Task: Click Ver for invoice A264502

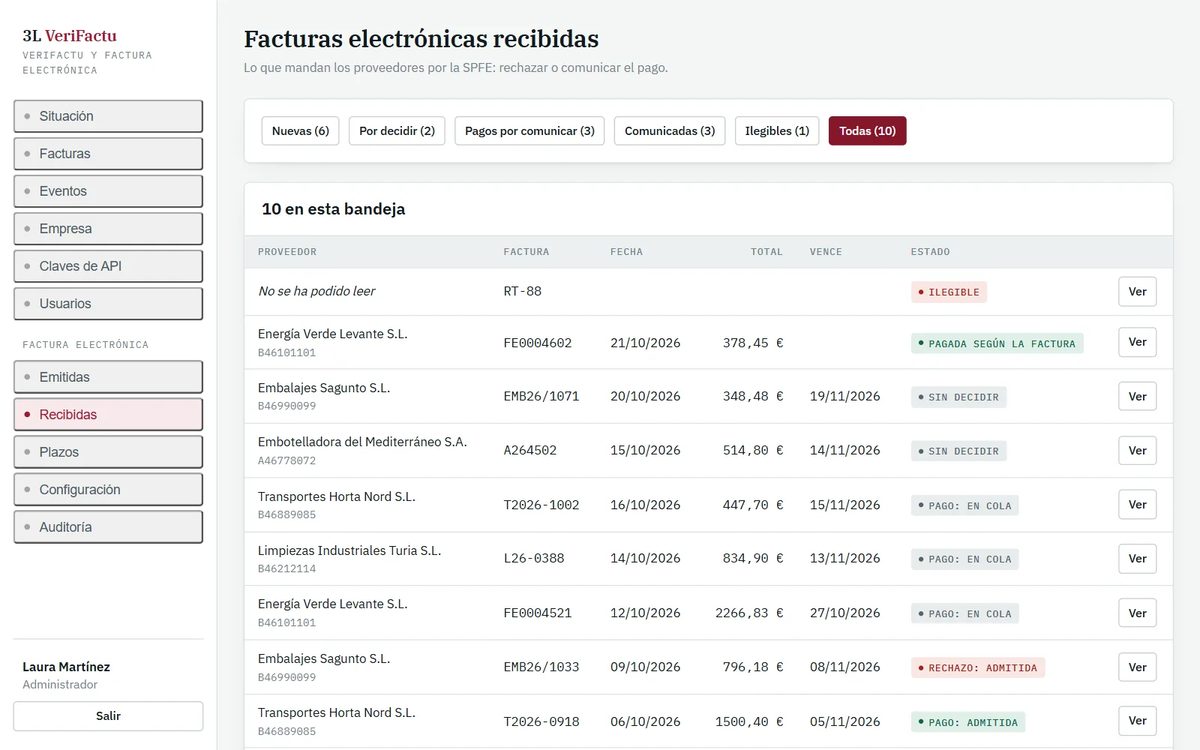Action: (1137, 450)
